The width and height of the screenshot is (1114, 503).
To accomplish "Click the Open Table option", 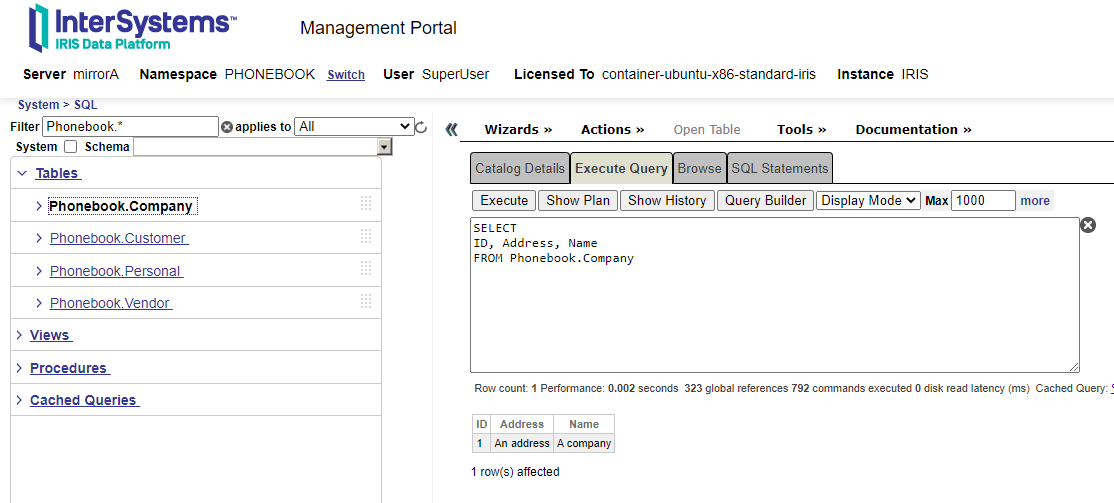I will coord(707,129).
